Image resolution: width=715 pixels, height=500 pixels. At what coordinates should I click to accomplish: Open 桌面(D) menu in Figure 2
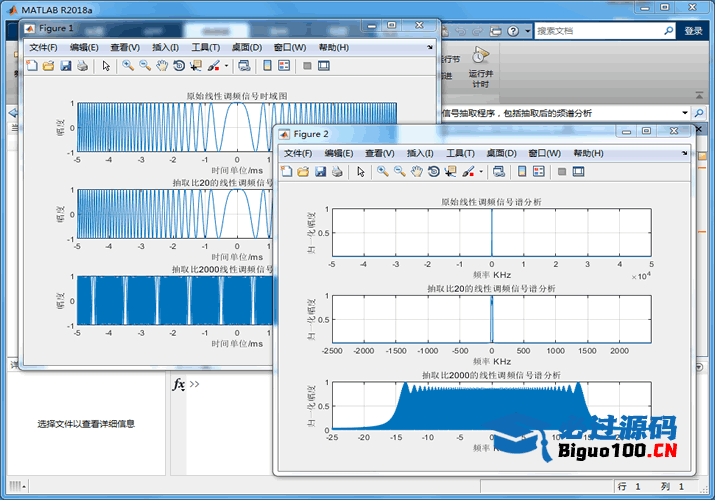502,153
